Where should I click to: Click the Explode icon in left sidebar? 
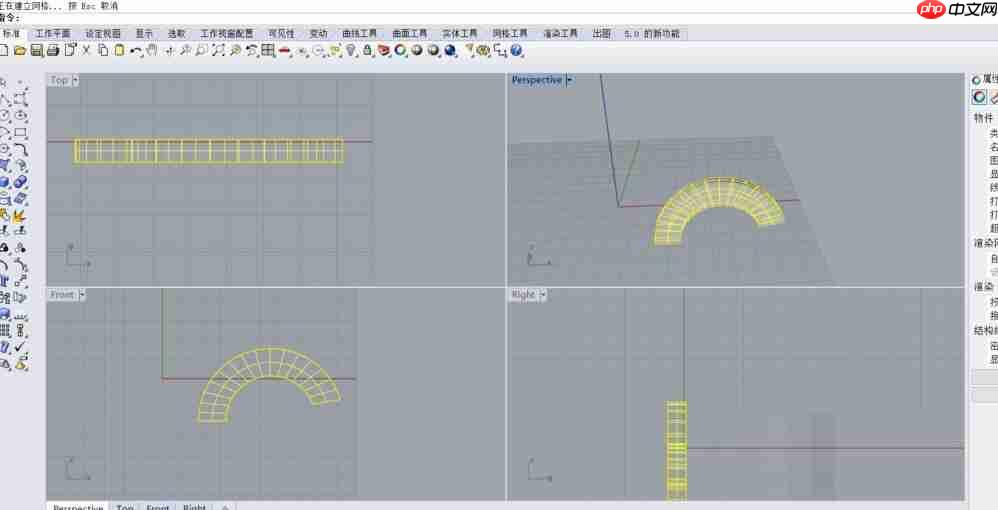coord(20,216)
